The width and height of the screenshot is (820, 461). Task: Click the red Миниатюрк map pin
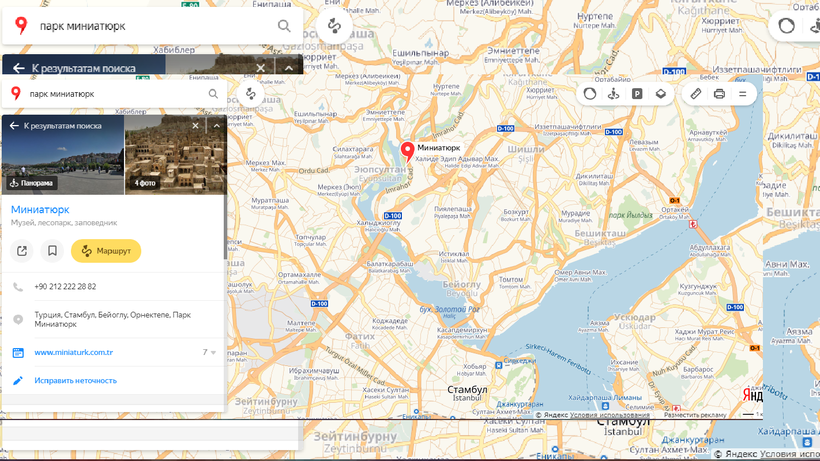(x=407, y=151)
